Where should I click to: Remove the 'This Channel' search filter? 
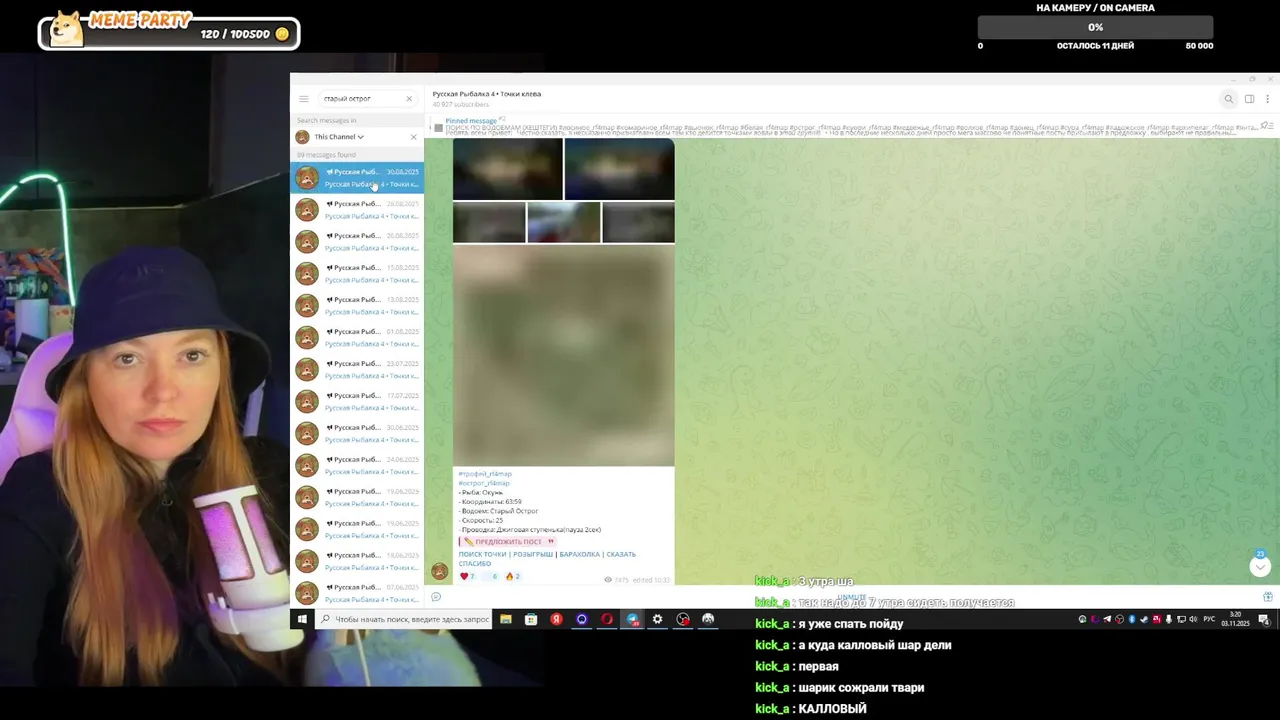pos(413,137)
